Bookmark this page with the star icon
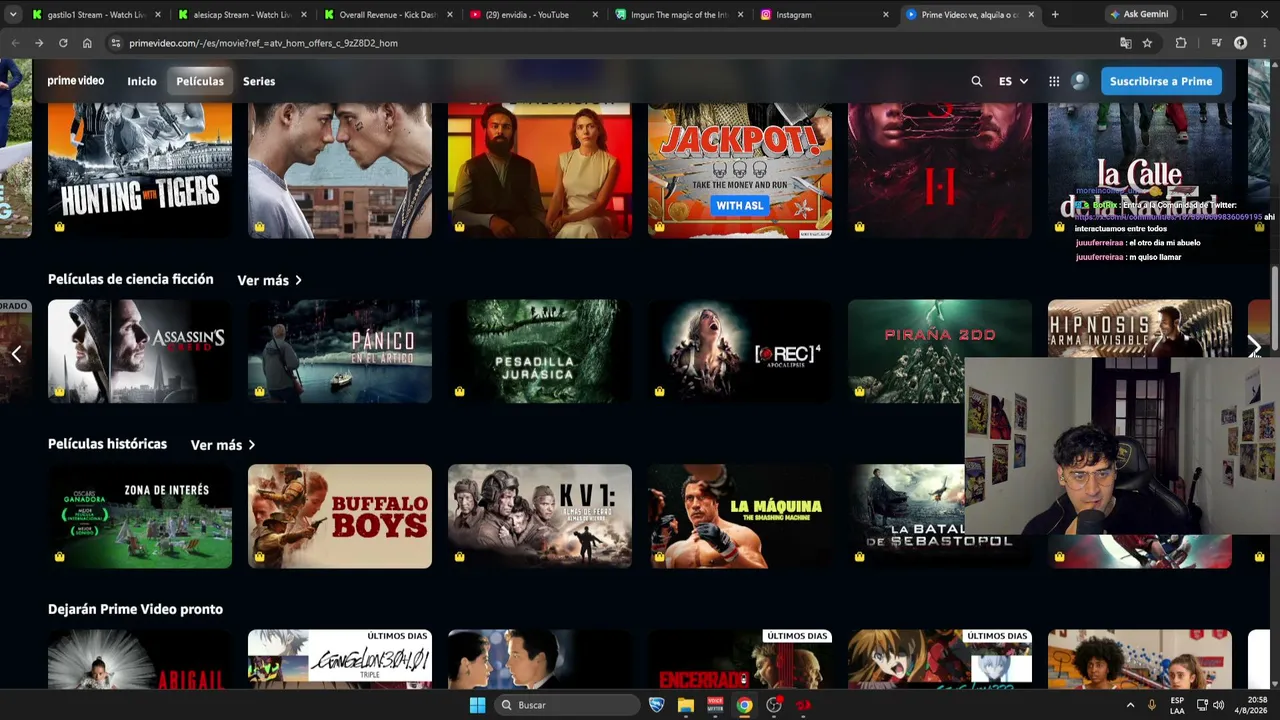 point(1147,43)
